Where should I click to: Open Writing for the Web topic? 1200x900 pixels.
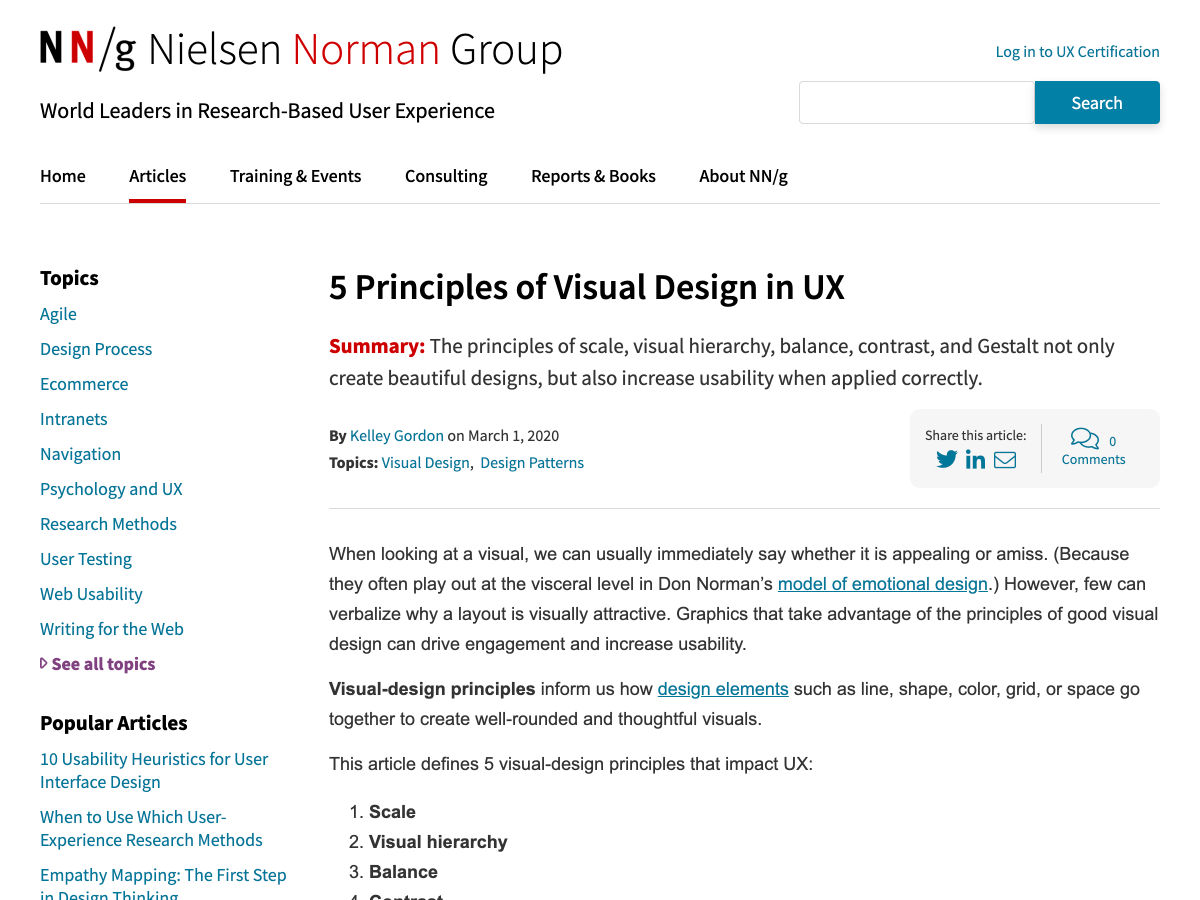112,629
